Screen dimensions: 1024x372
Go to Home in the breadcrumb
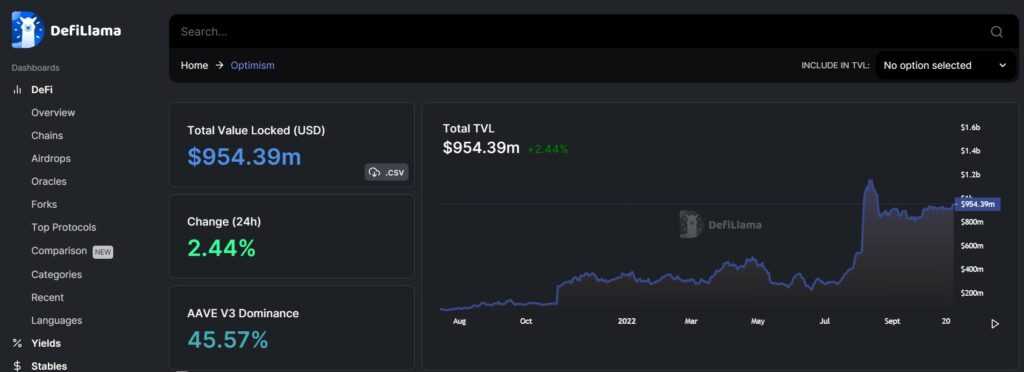pyautogui.click(x=194, y=65)
